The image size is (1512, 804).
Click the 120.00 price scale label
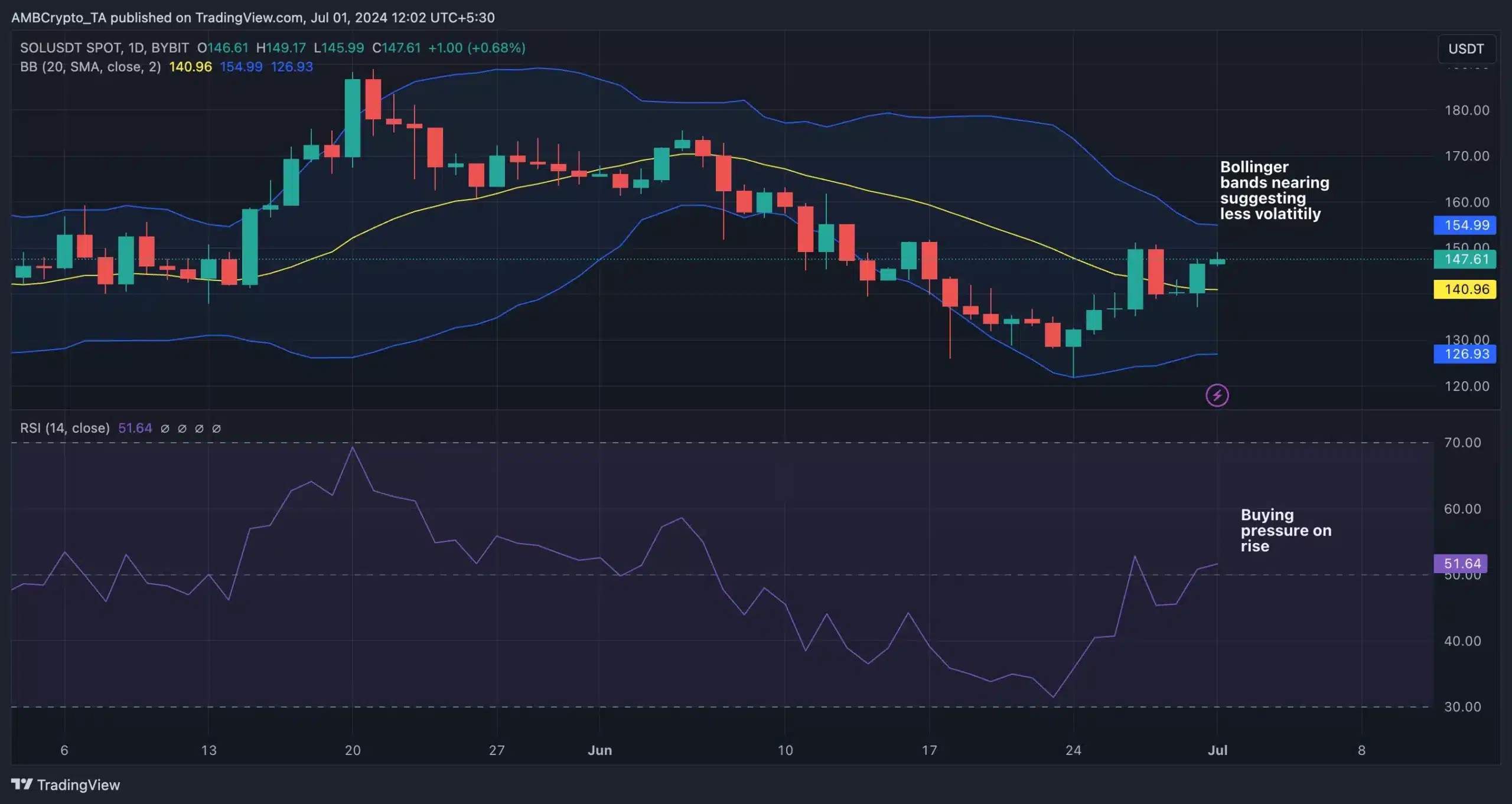pos(1467,386)
